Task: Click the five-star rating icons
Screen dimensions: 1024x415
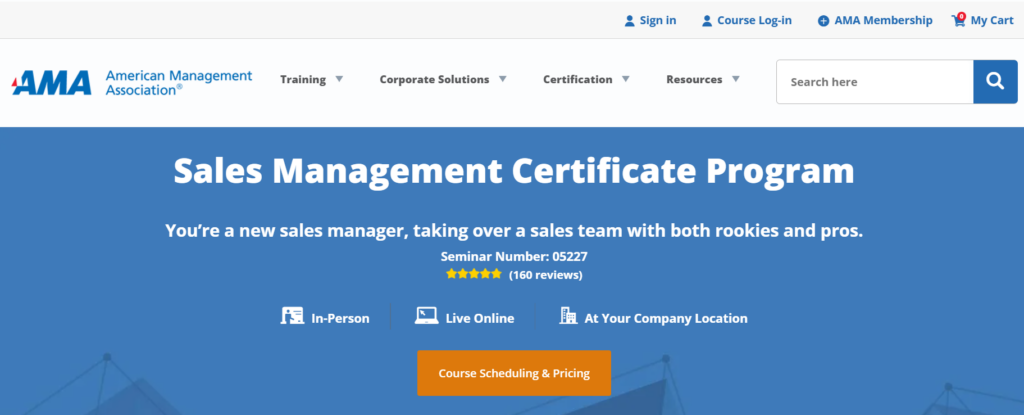Action: pos(474,274)
